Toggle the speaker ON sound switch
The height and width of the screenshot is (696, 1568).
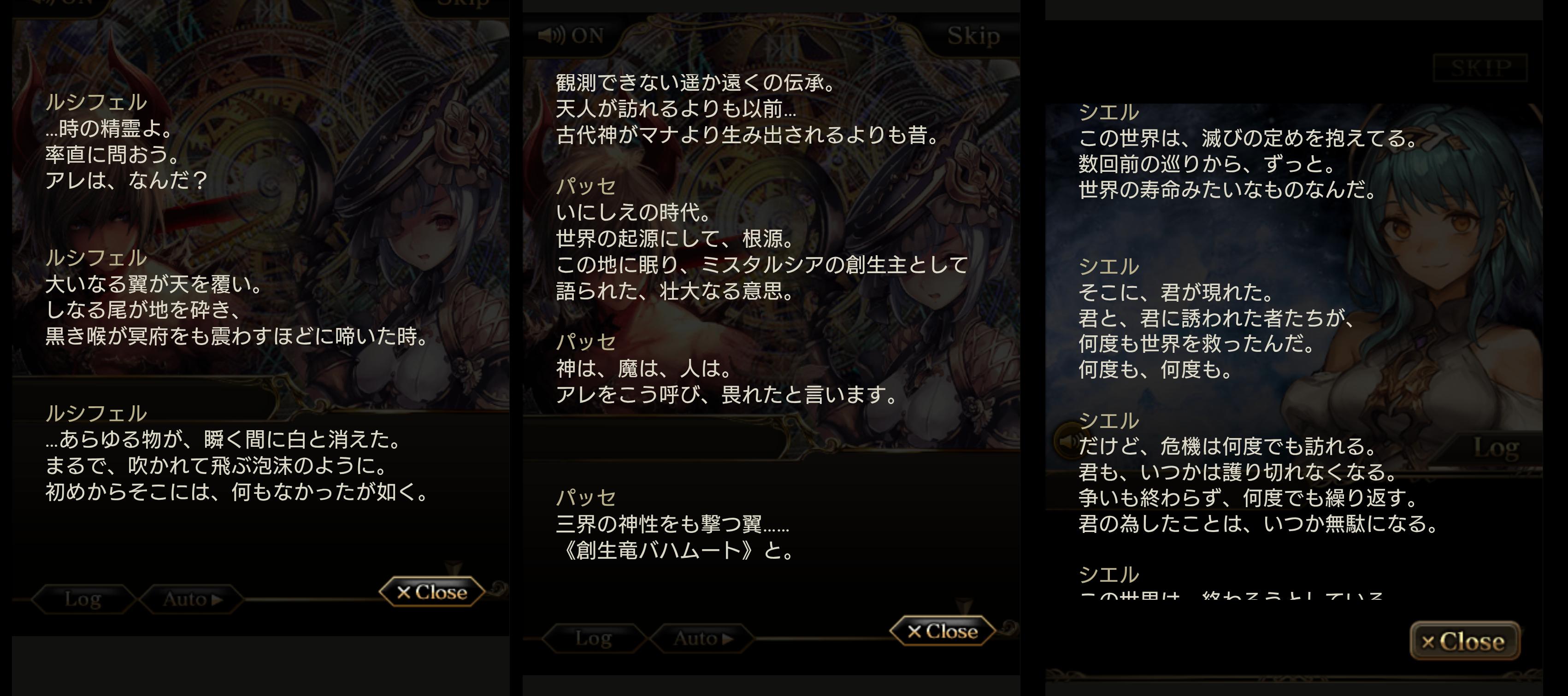tap(570, 35)
